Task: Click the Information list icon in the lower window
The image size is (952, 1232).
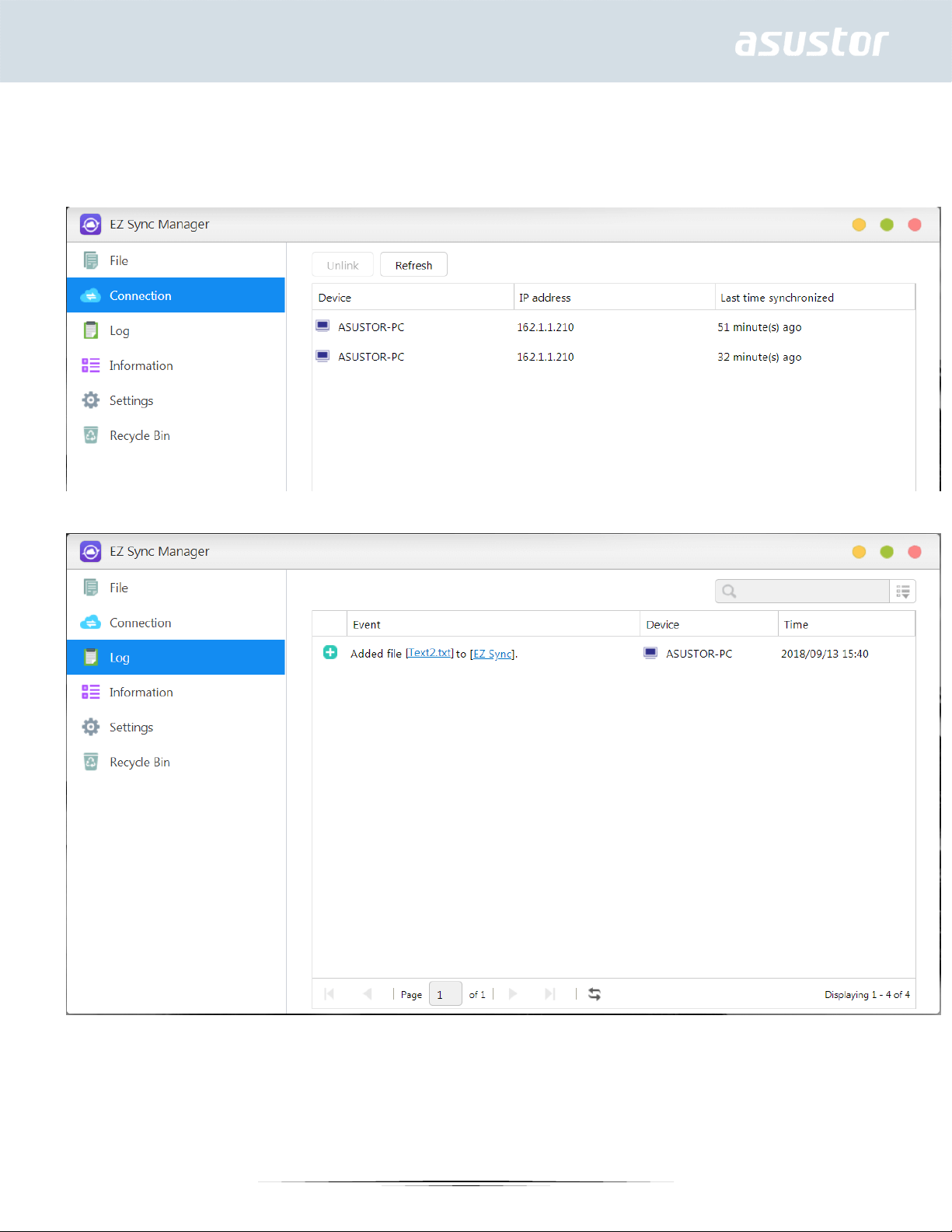Action: (91, 692)
